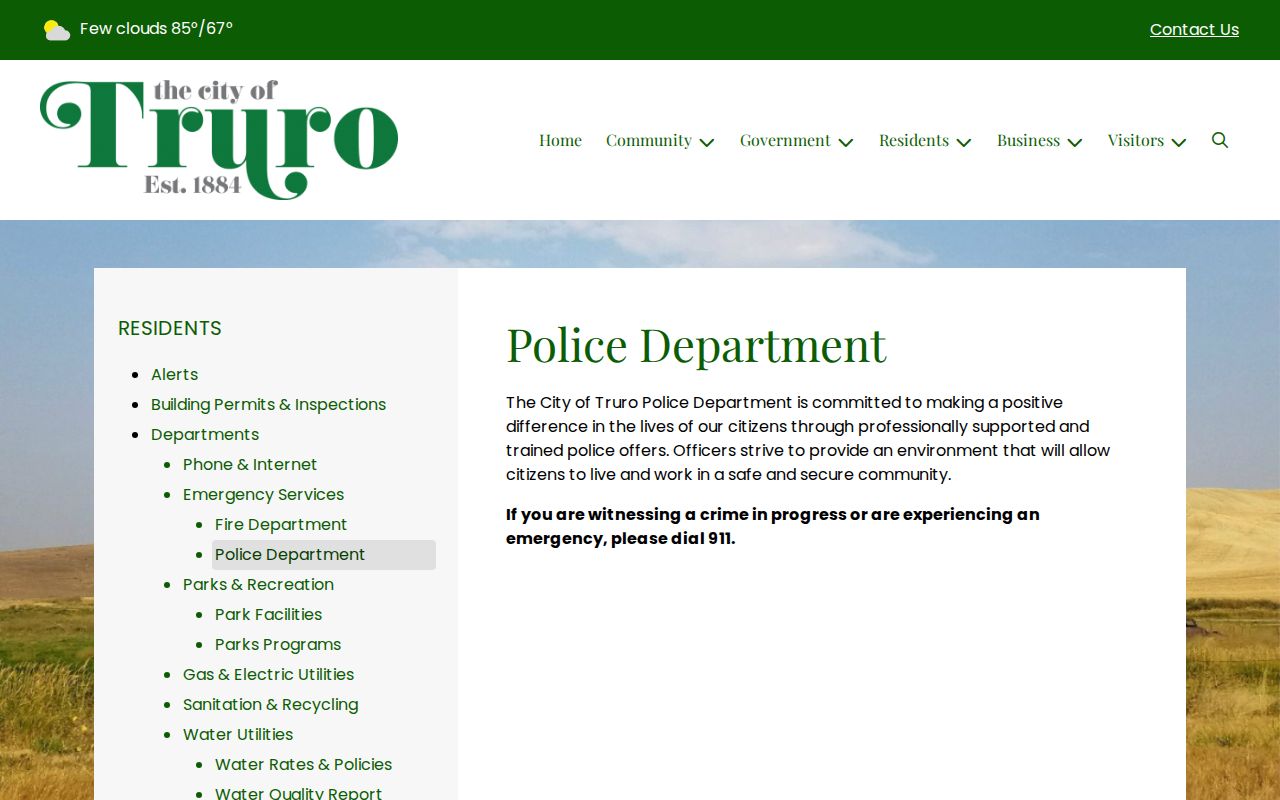Open the Water Utilities link
This screenshot has width=1280, height=800.
238,734
